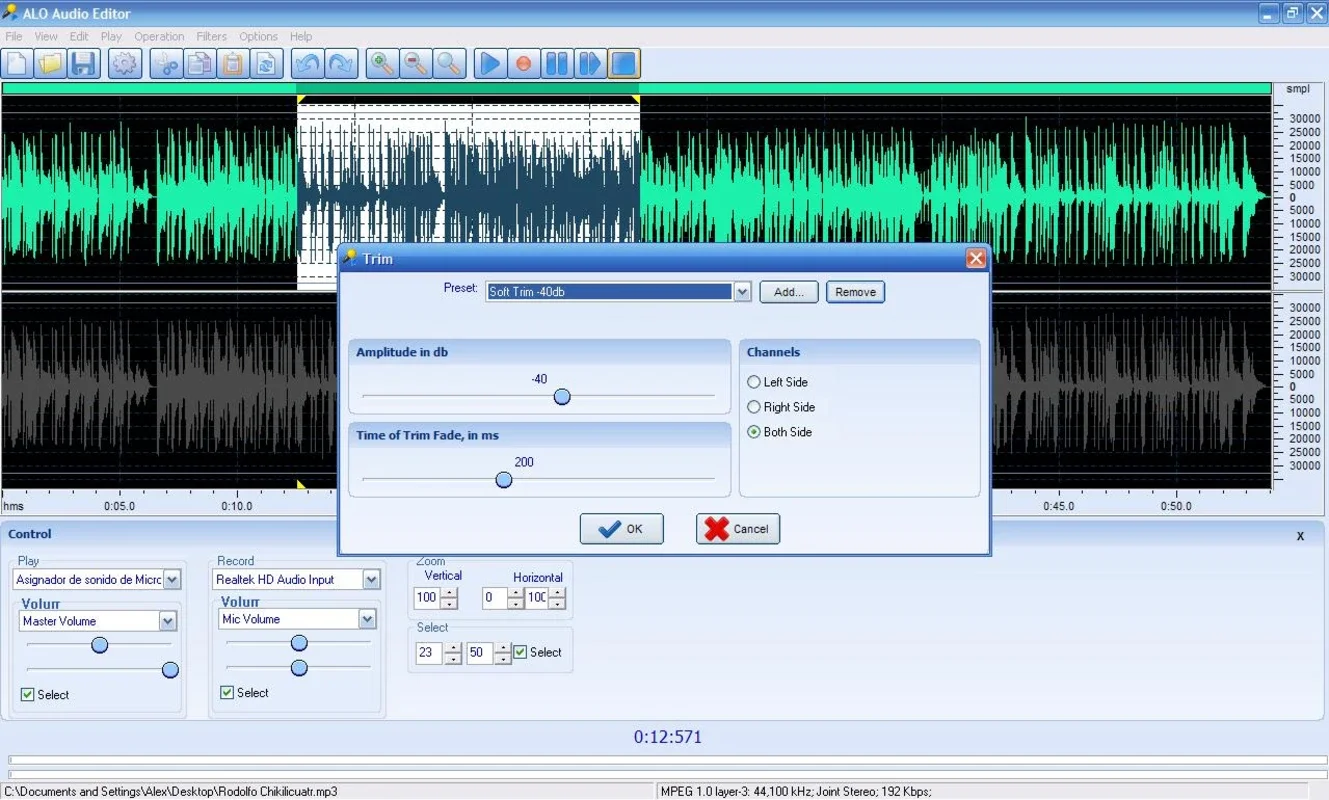Toggle the Select checkbox beside the 50 field

[520, 652]
